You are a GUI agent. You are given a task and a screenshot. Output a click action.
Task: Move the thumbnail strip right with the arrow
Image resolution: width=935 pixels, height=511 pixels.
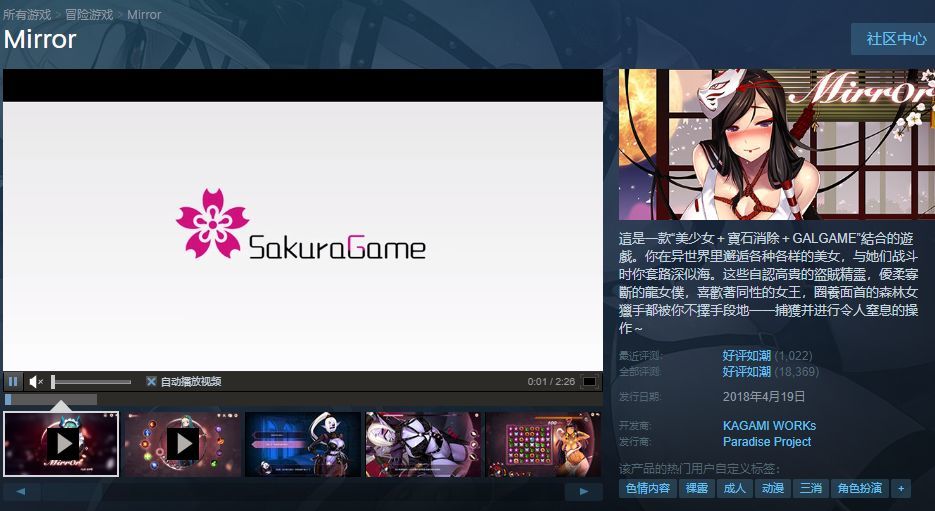(x=584, y=491)
